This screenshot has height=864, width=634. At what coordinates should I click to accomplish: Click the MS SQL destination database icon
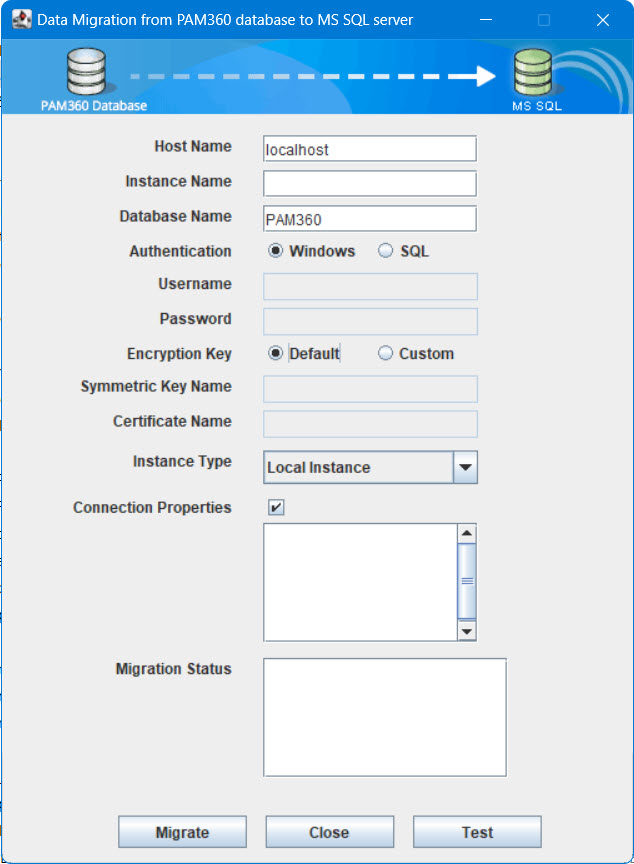[x=533, y=72]
